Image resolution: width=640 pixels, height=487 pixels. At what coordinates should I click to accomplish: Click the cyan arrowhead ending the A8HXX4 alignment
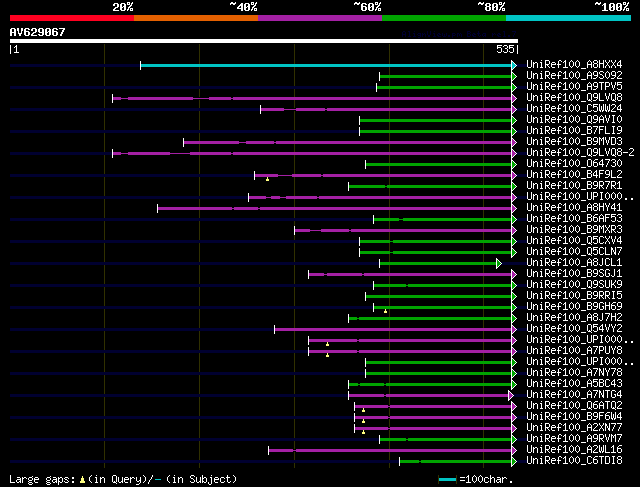tap(514, 65)
